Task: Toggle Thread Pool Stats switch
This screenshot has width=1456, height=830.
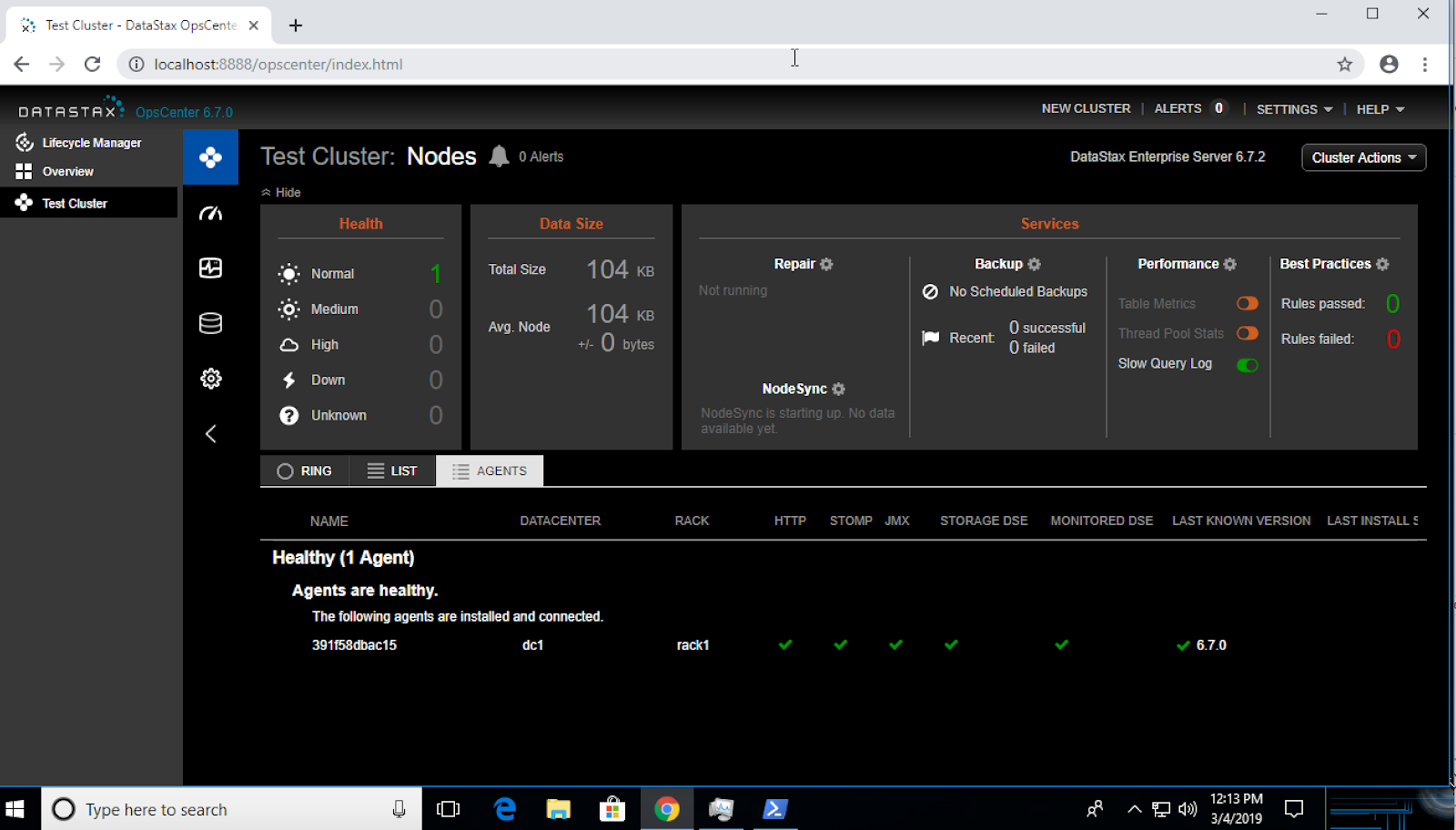Action: pos(1247,333)
